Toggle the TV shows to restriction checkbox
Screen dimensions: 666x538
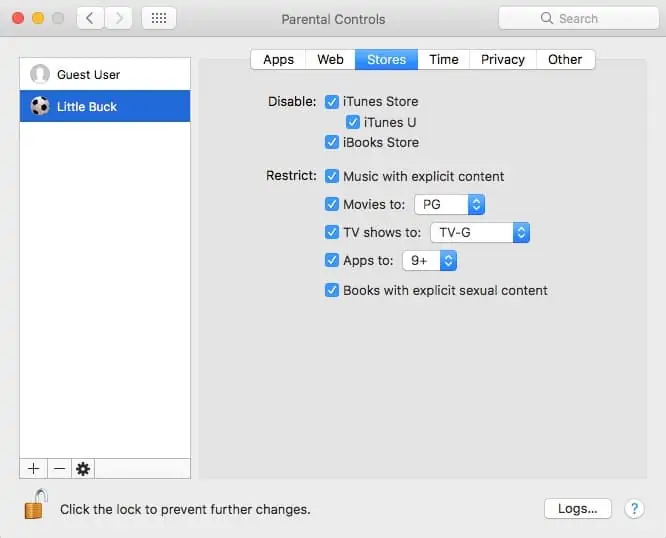pos(332,232)
